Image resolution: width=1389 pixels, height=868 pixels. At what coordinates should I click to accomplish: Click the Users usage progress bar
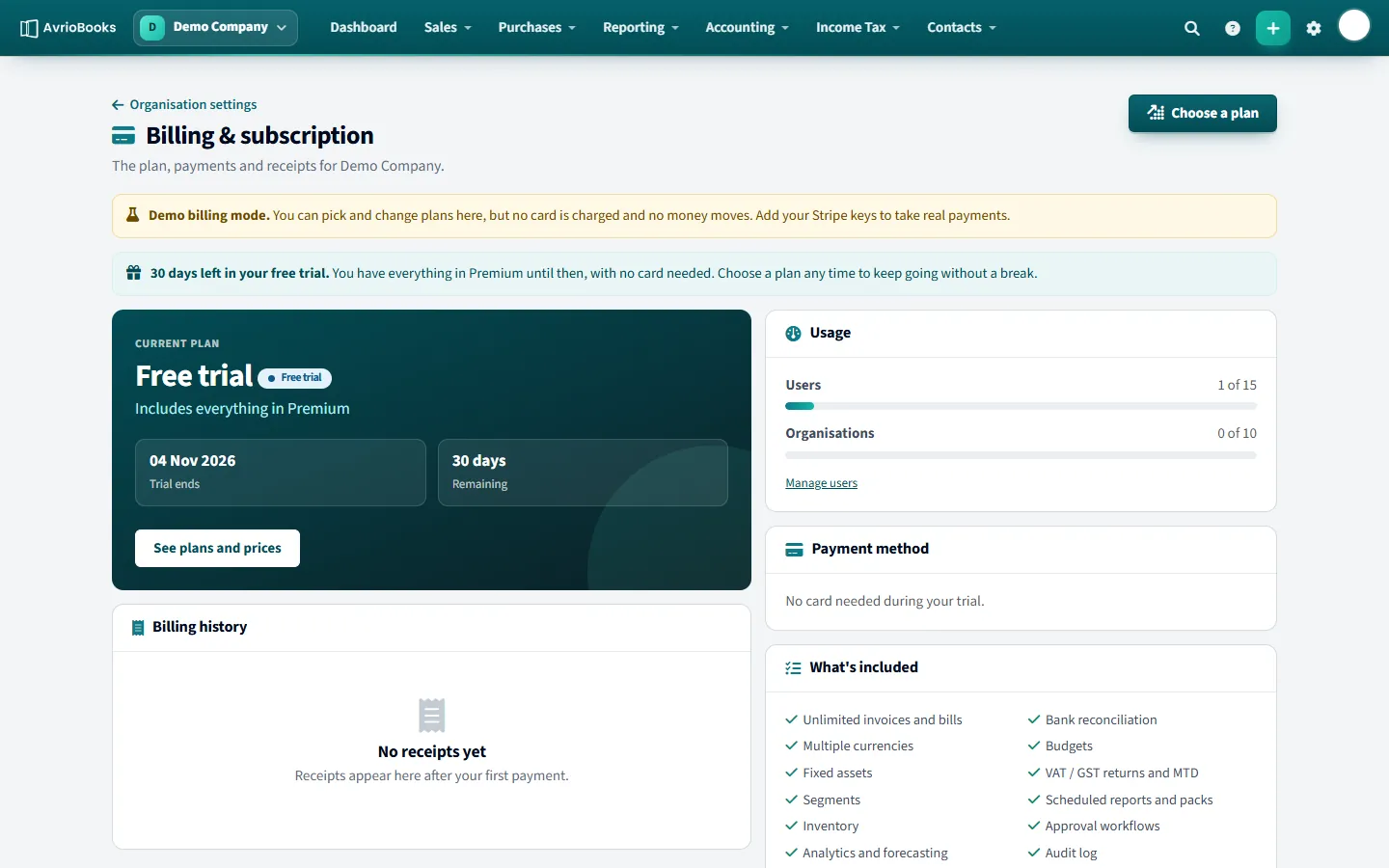1021,406
